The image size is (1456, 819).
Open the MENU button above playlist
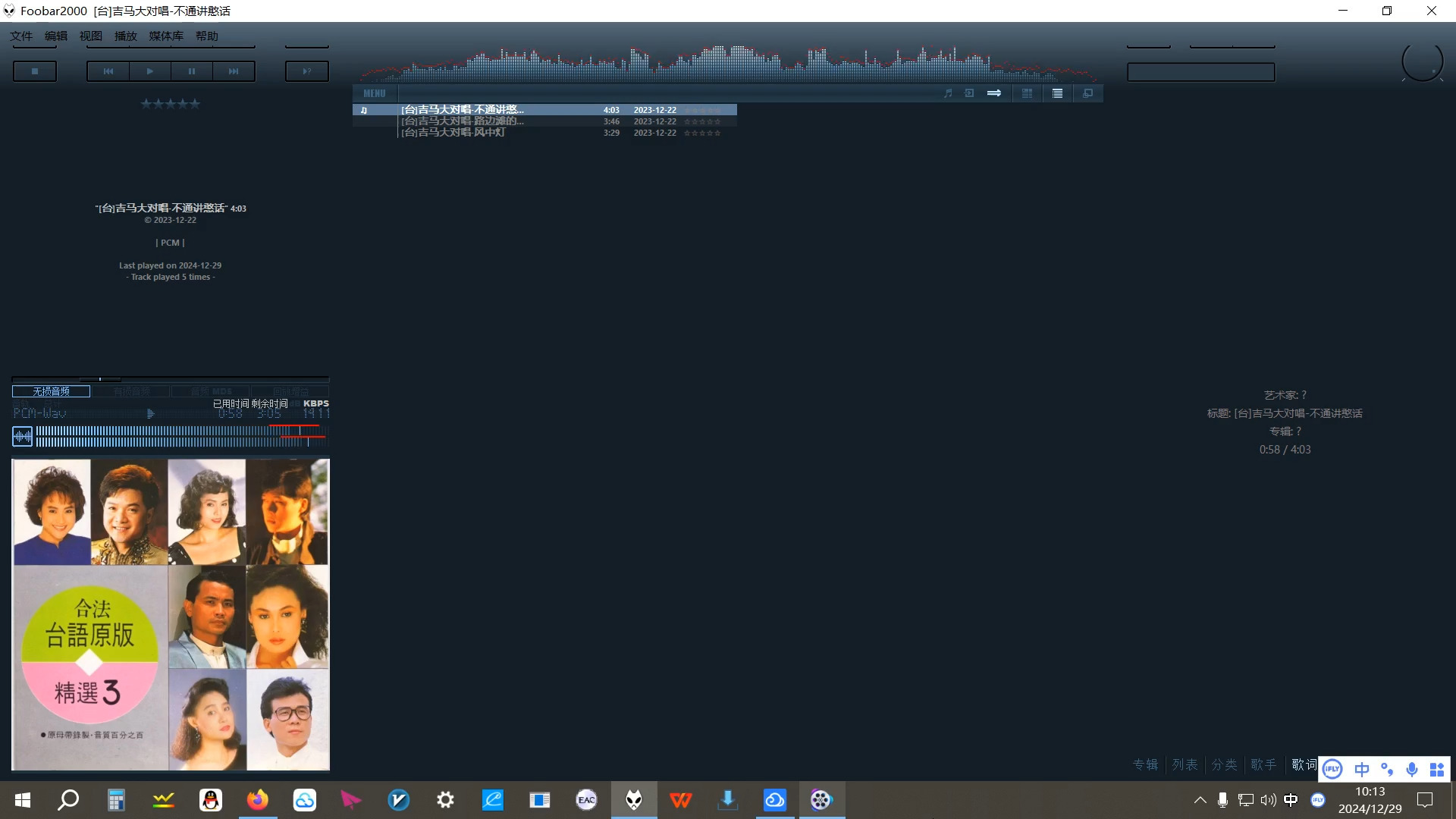375,93
